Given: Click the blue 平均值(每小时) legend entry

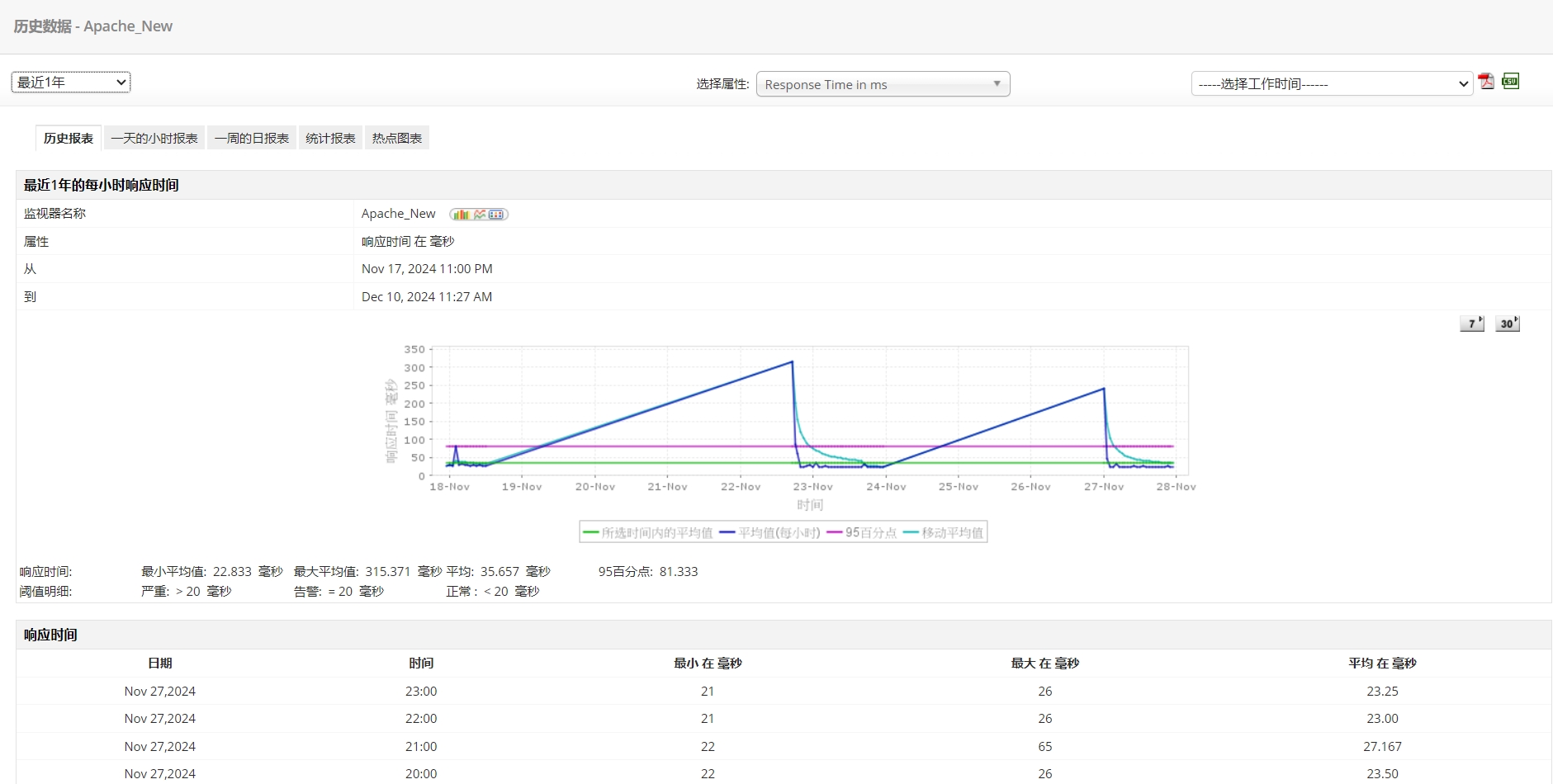Looking at the screenshot, I should [x=769, y=533].
